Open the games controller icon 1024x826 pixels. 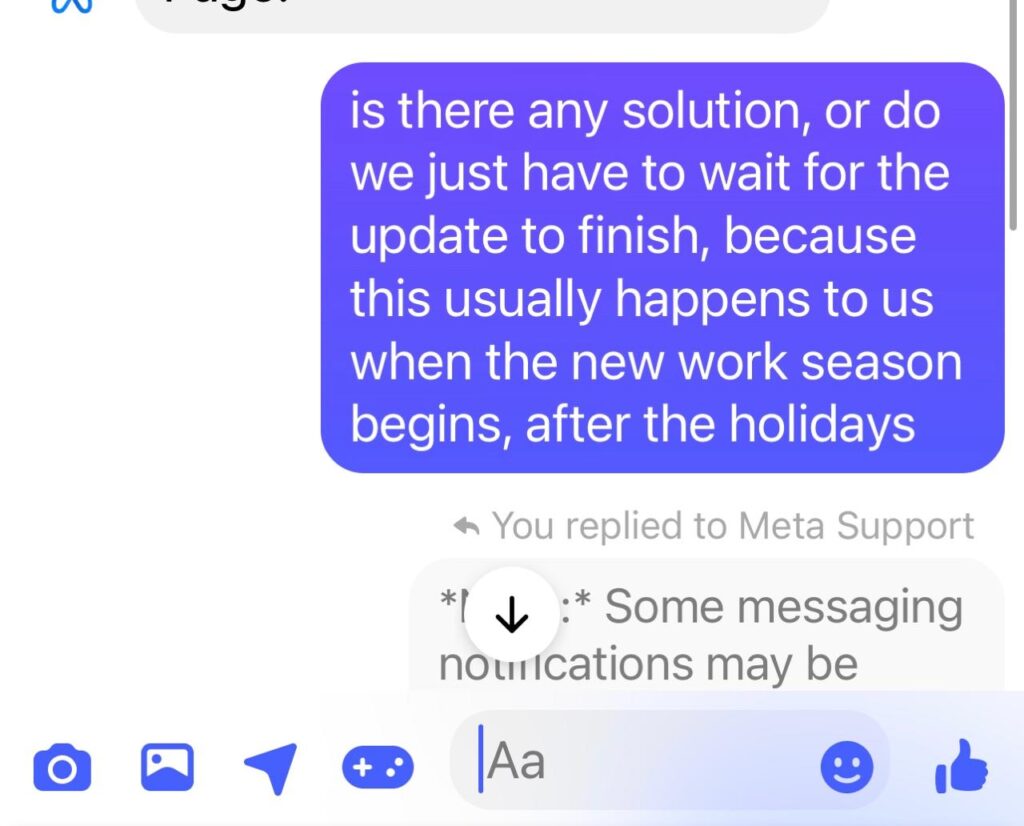377,767
